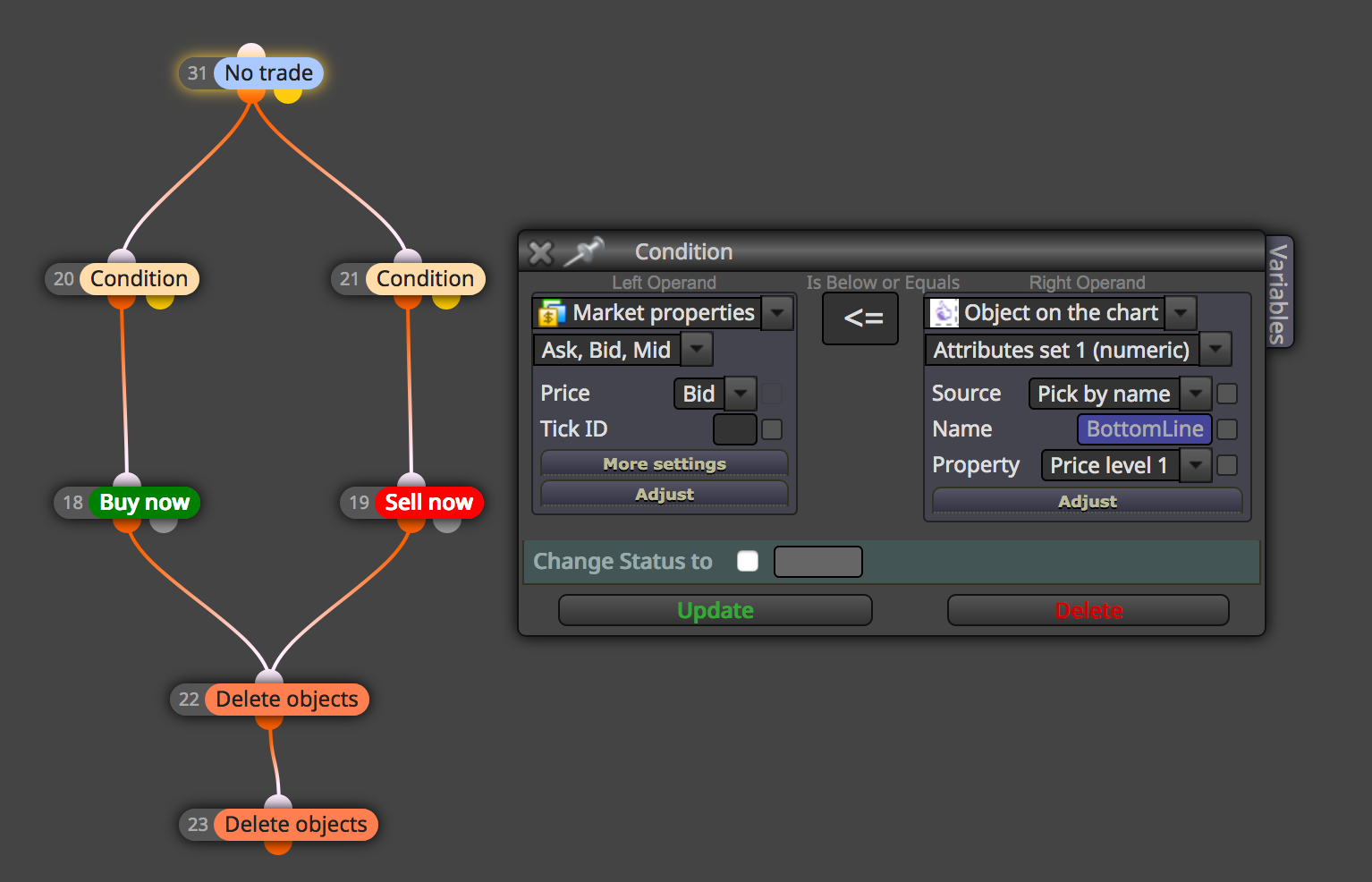Click top input connector of Delete objects 22
The height and width of the screenshot is (882, 1372).
point(269,677)
